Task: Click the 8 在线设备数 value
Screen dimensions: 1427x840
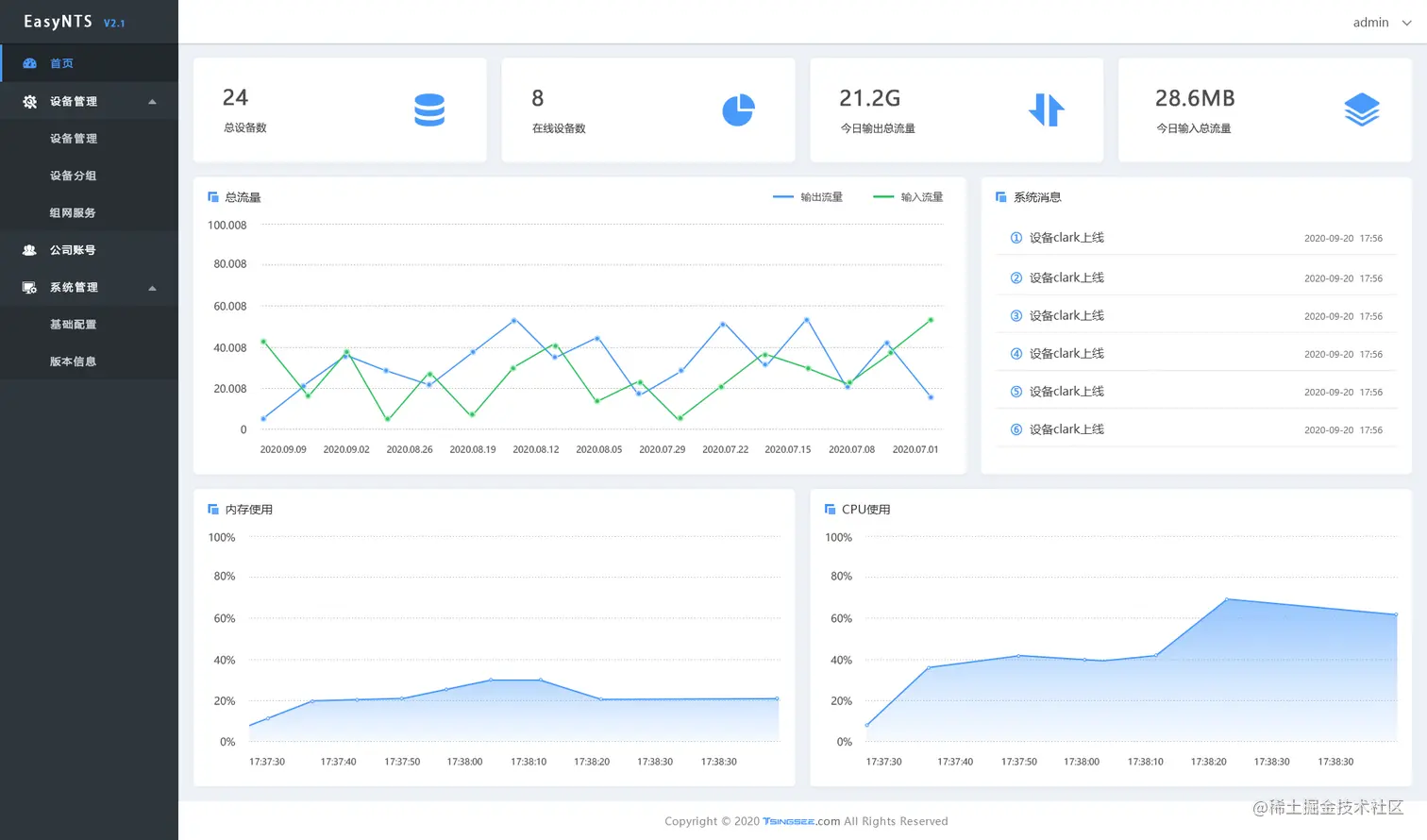Action: (538, 98)
